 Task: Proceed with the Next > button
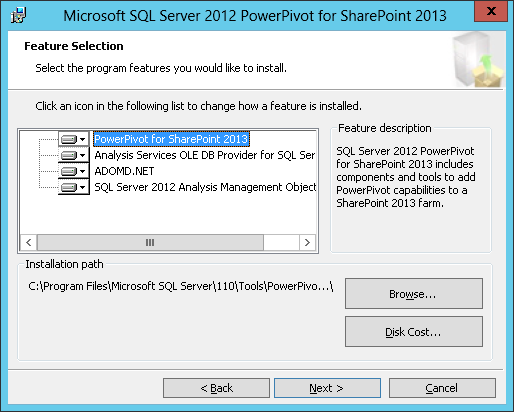coord(327,388)
